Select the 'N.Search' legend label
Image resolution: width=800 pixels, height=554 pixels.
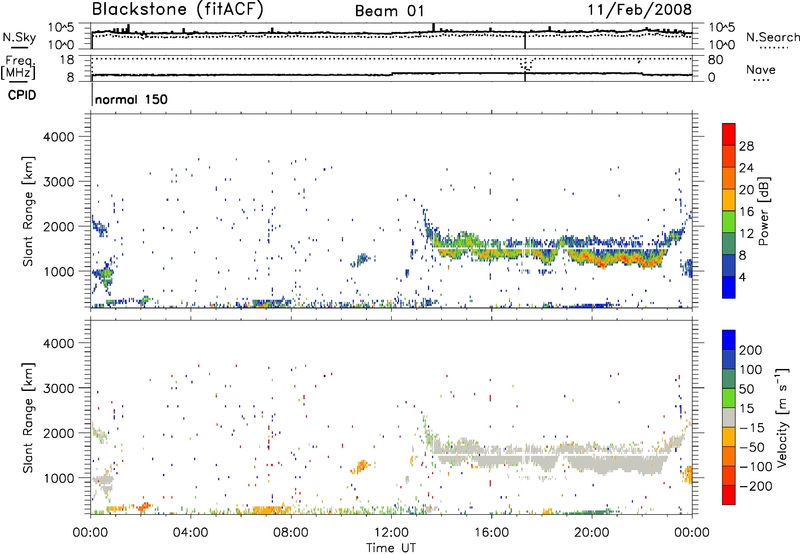(x=772, y=37)
